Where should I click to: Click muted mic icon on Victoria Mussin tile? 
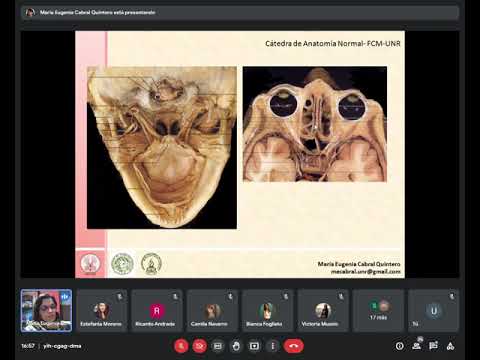pos(341,296)
